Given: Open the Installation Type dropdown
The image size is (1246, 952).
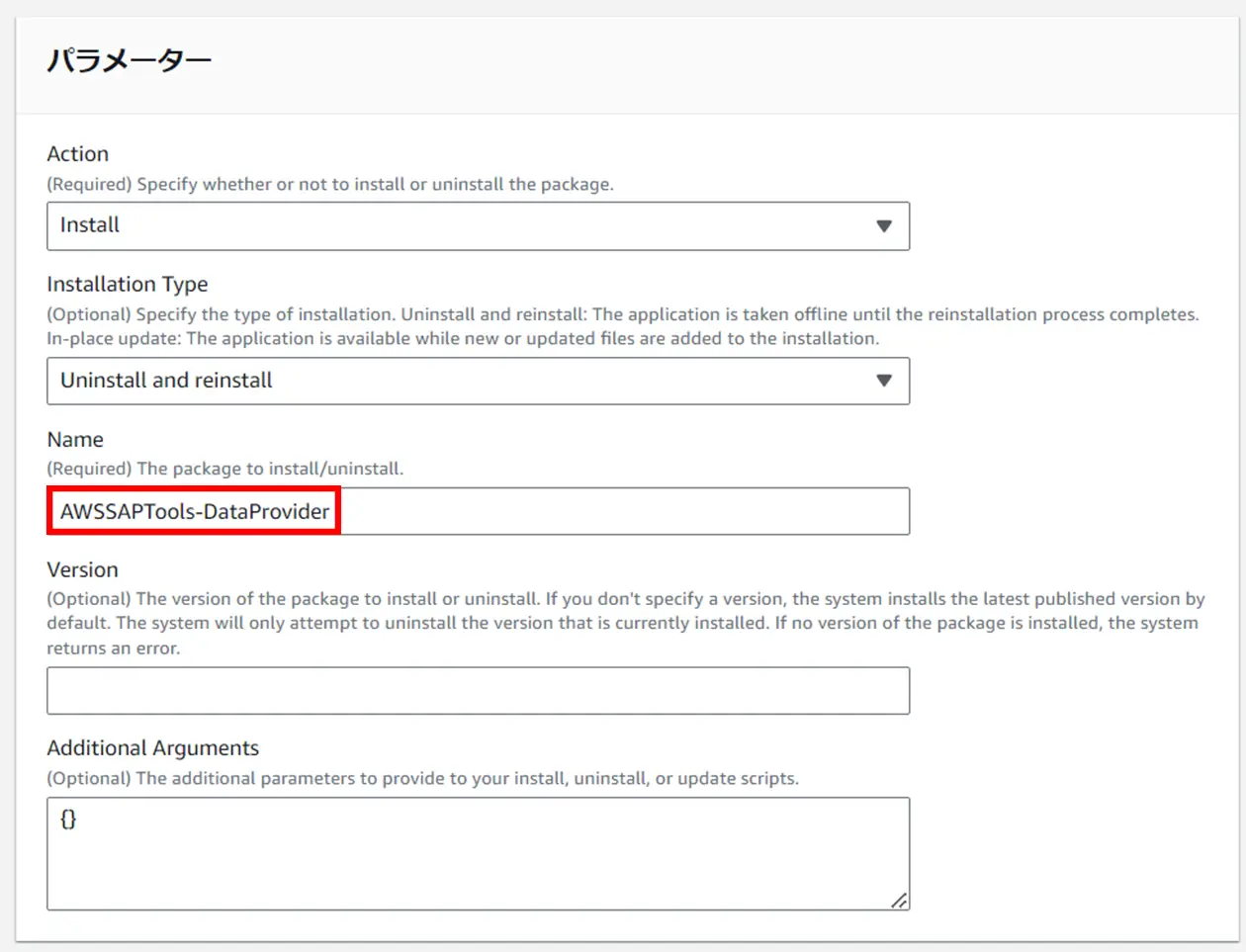Looking at the screenshot, I should point(478,381).
